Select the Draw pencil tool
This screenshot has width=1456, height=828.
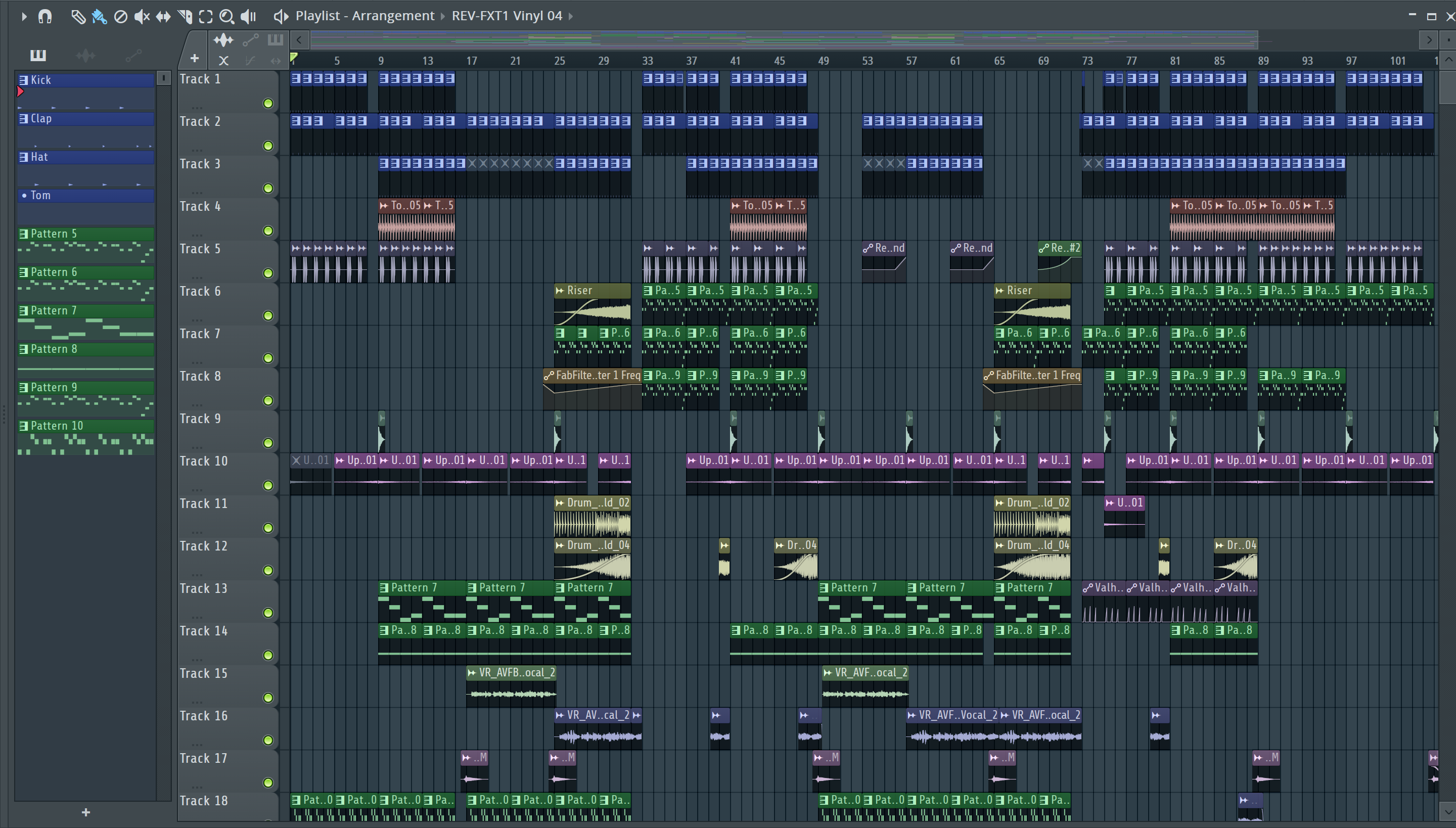pyautogui.click(x=78, y=17)
